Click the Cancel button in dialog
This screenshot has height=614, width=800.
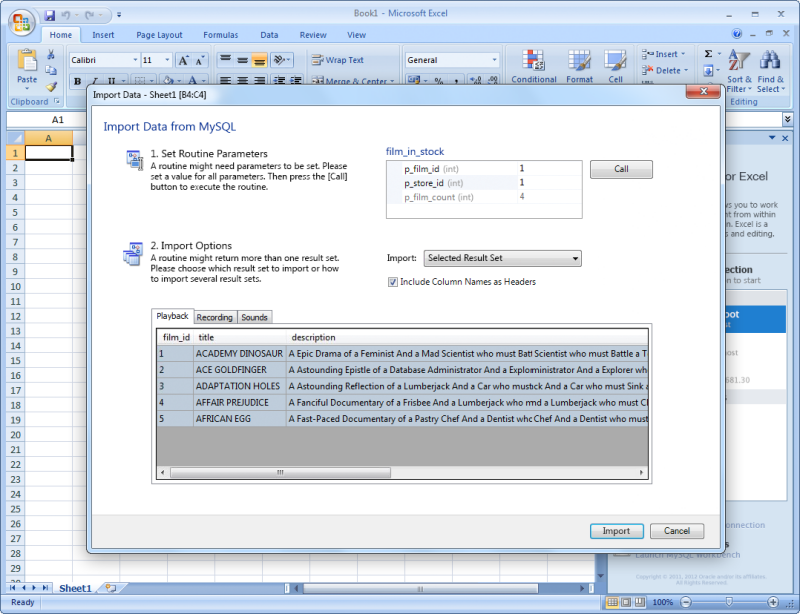pos(677,531)
